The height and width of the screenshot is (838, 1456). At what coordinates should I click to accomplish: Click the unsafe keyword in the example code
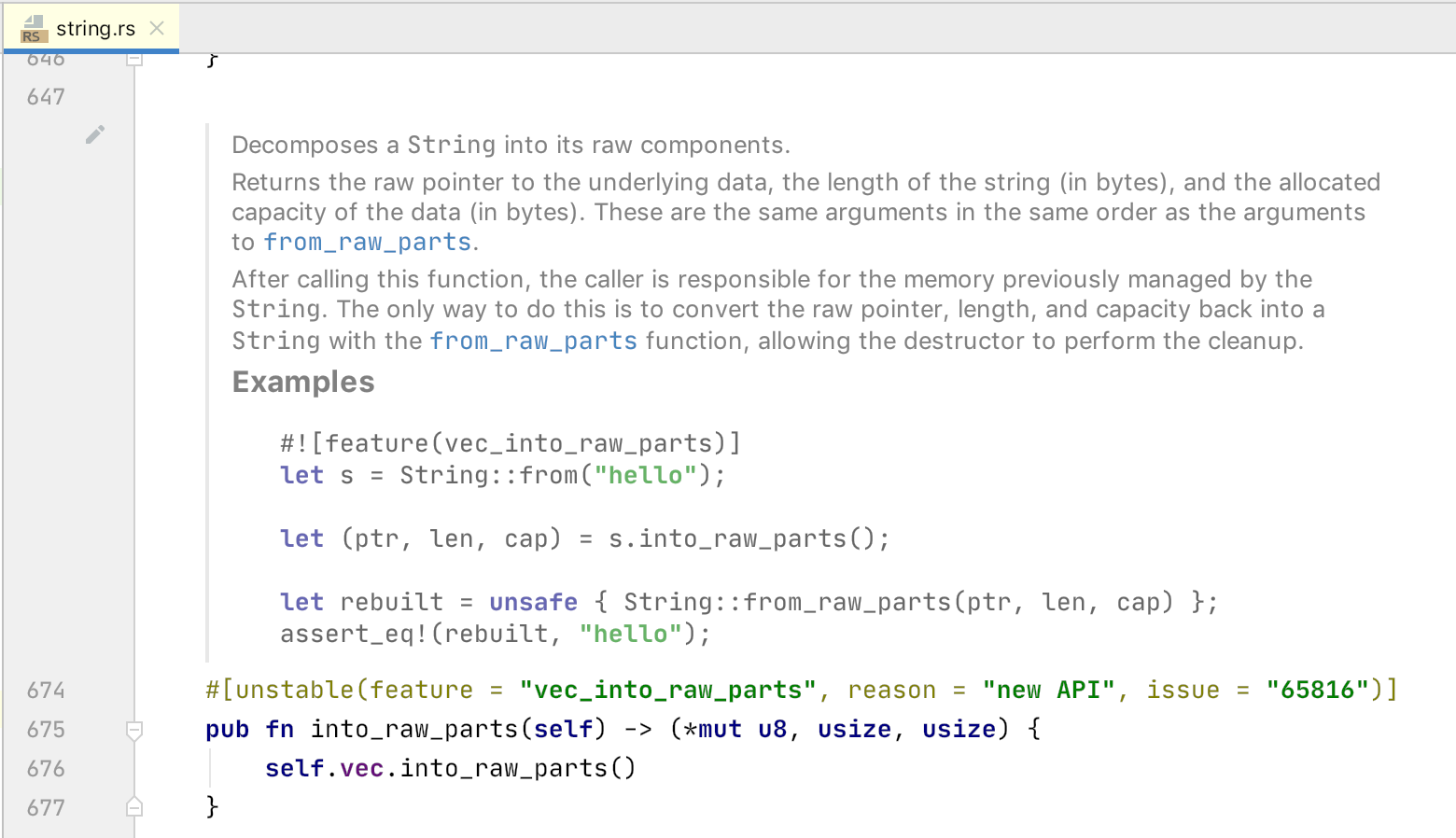(x=533, y=602)
